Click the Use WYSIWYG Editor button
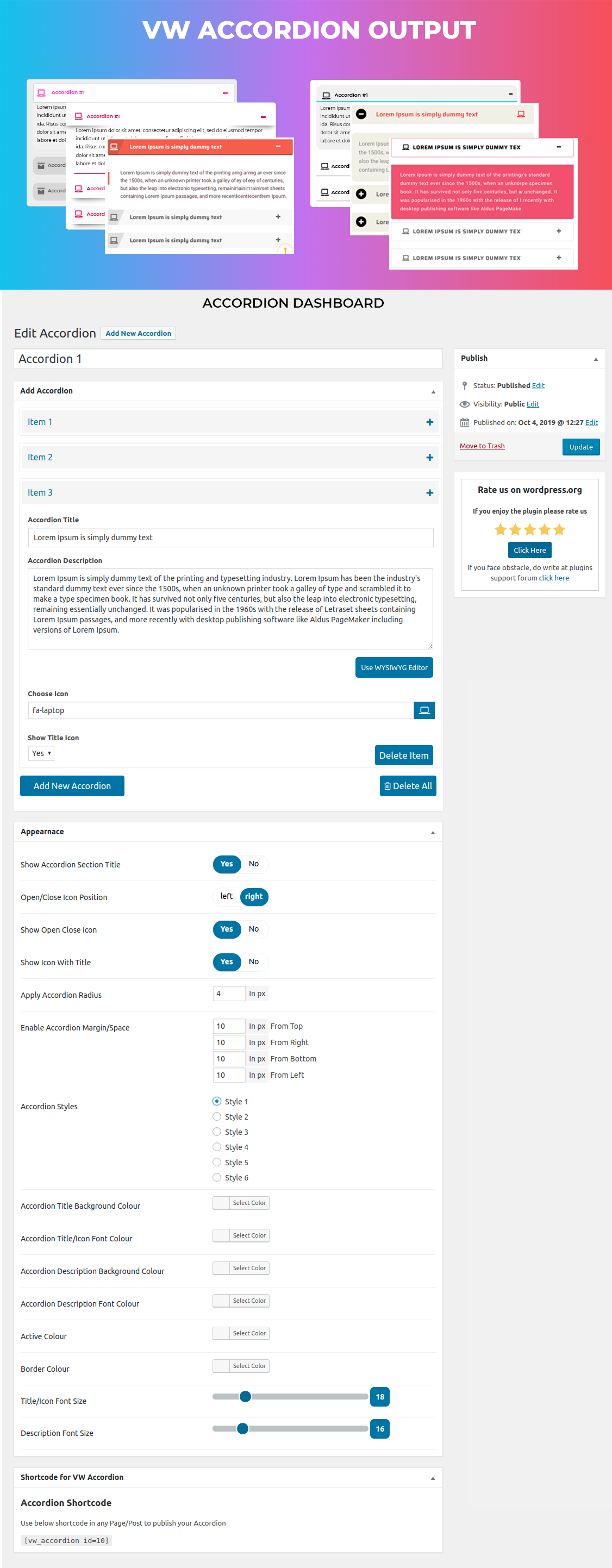 (394, 667)
